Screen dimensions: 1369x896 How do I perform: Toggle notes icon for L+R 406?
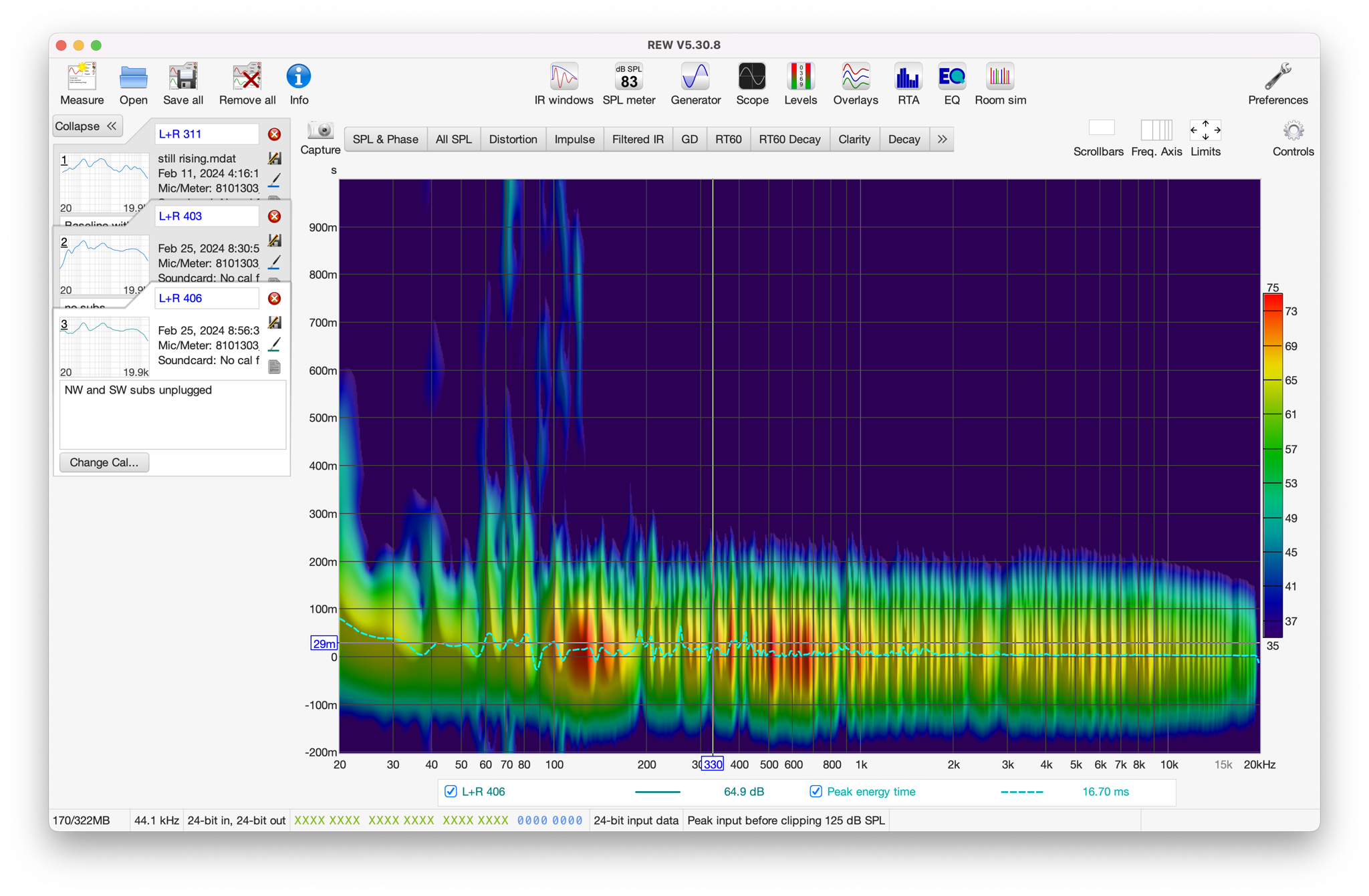pos(274,367)
